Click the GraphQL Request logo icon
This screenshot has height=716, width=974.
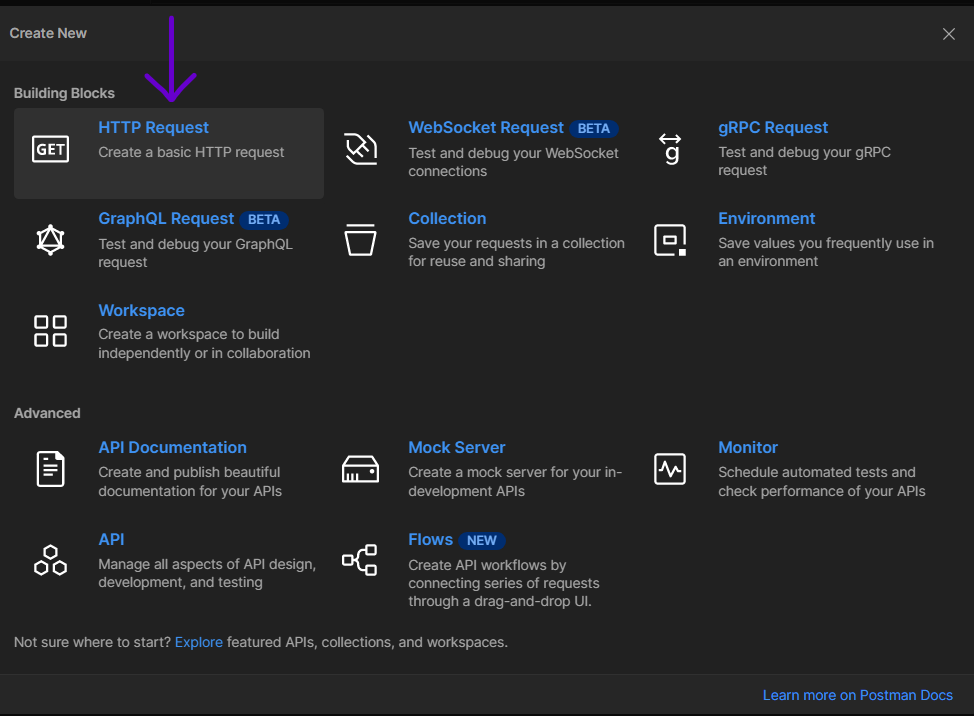pos(50,240)
